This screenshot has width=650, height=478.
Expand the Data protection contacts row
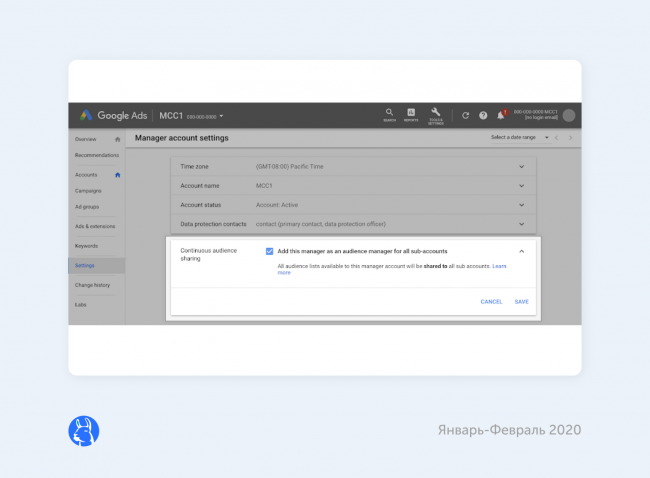tap(521, 224)
